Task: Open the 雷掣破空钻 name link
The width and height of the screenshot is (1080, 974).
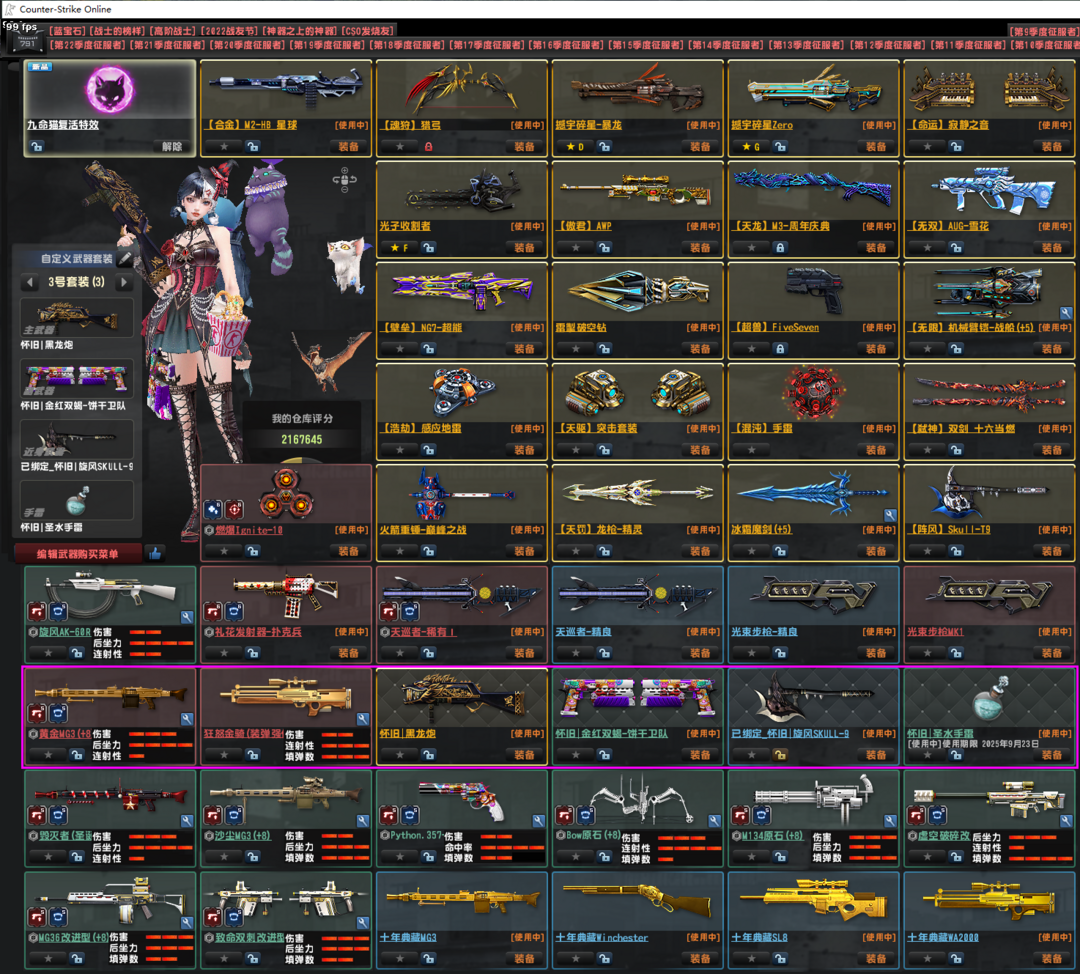Action: [x=581, y=328]
